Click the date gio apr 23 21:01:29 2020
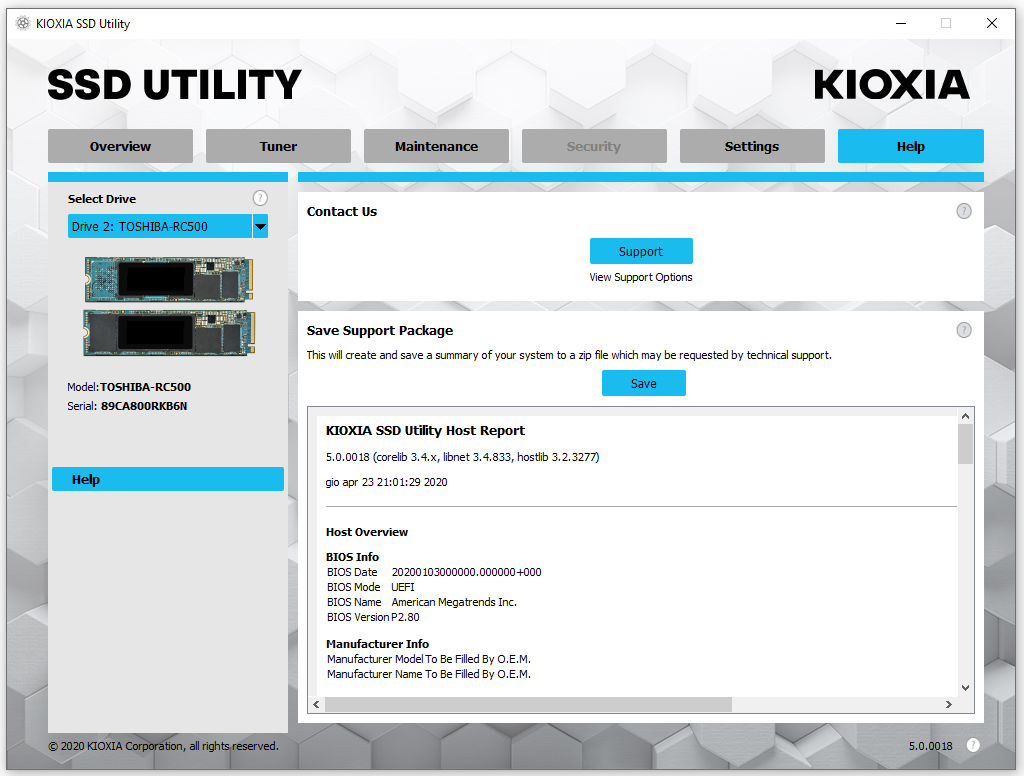1024x776 pixels. coord(387,482)
